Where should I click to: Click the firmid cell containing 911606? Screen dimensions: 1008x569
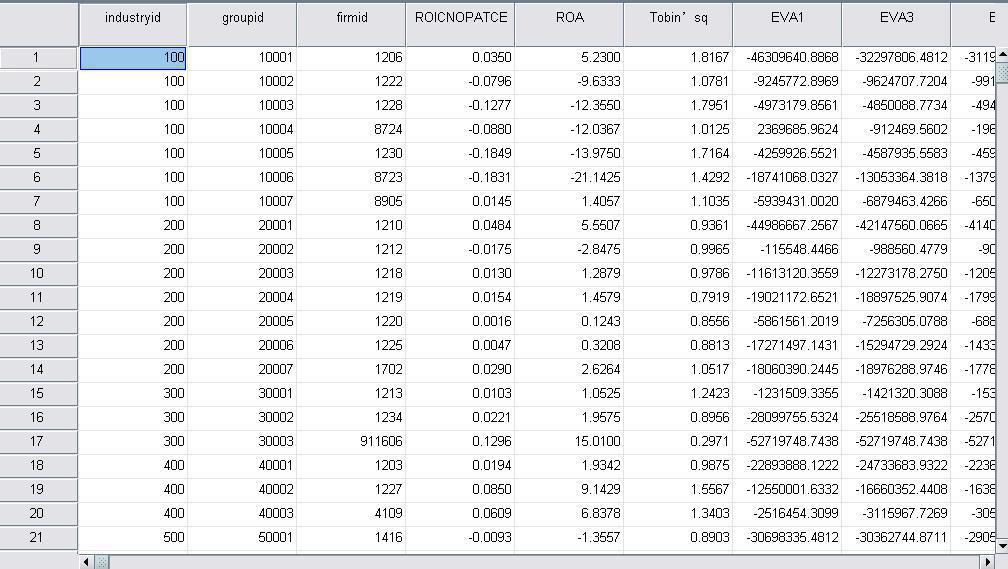(x=351, y=441)
